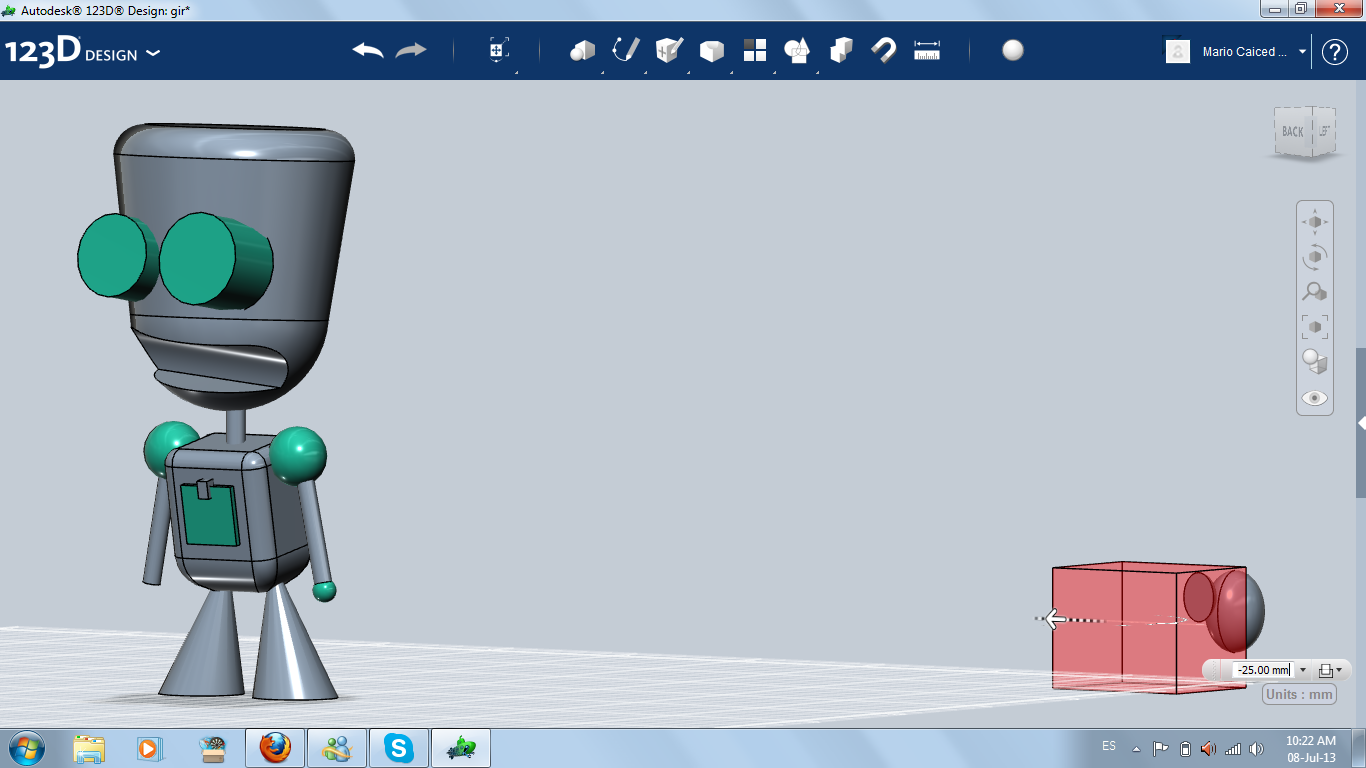Image resolution: width=1366 pixels, height=768 pixels.
Task: Toggle materials and outlines display mode
Action: coord(1315,362)
